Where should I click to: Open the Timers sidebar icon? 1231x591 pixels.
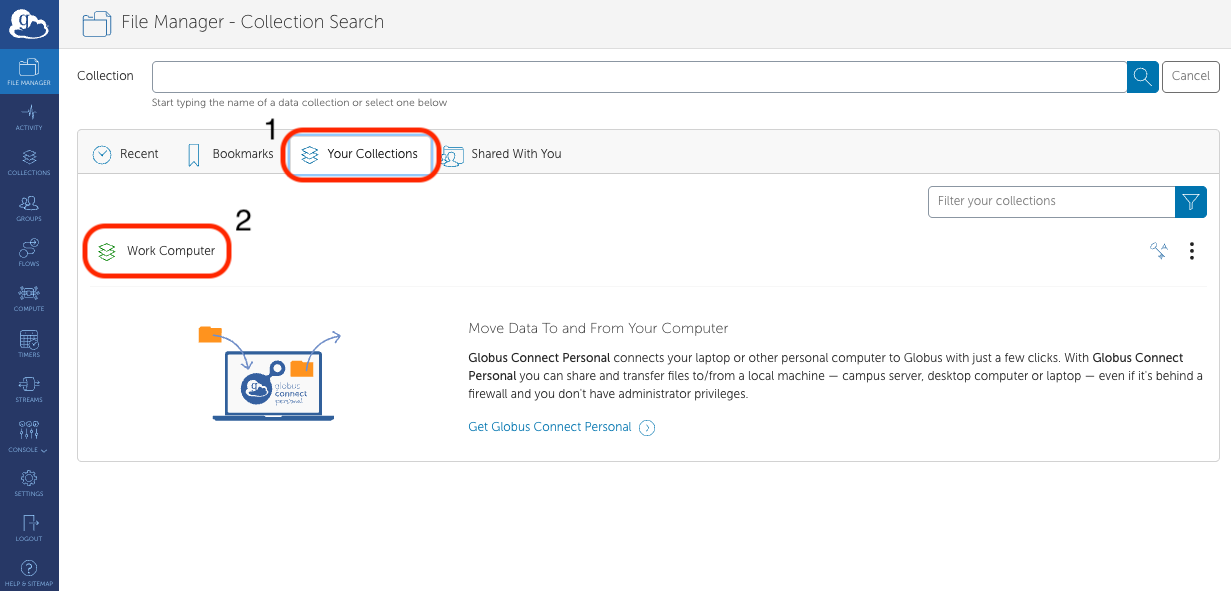[x=29, y=344]
